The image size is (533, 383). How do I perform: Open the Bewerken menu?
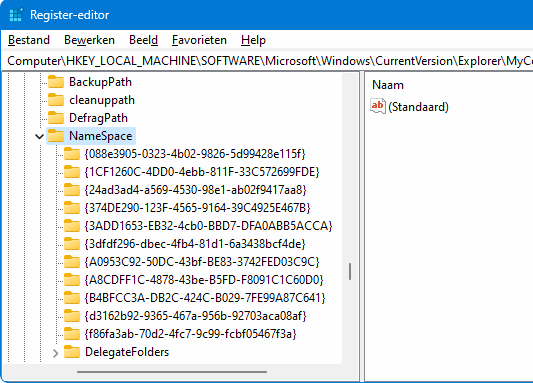(89, 40)
